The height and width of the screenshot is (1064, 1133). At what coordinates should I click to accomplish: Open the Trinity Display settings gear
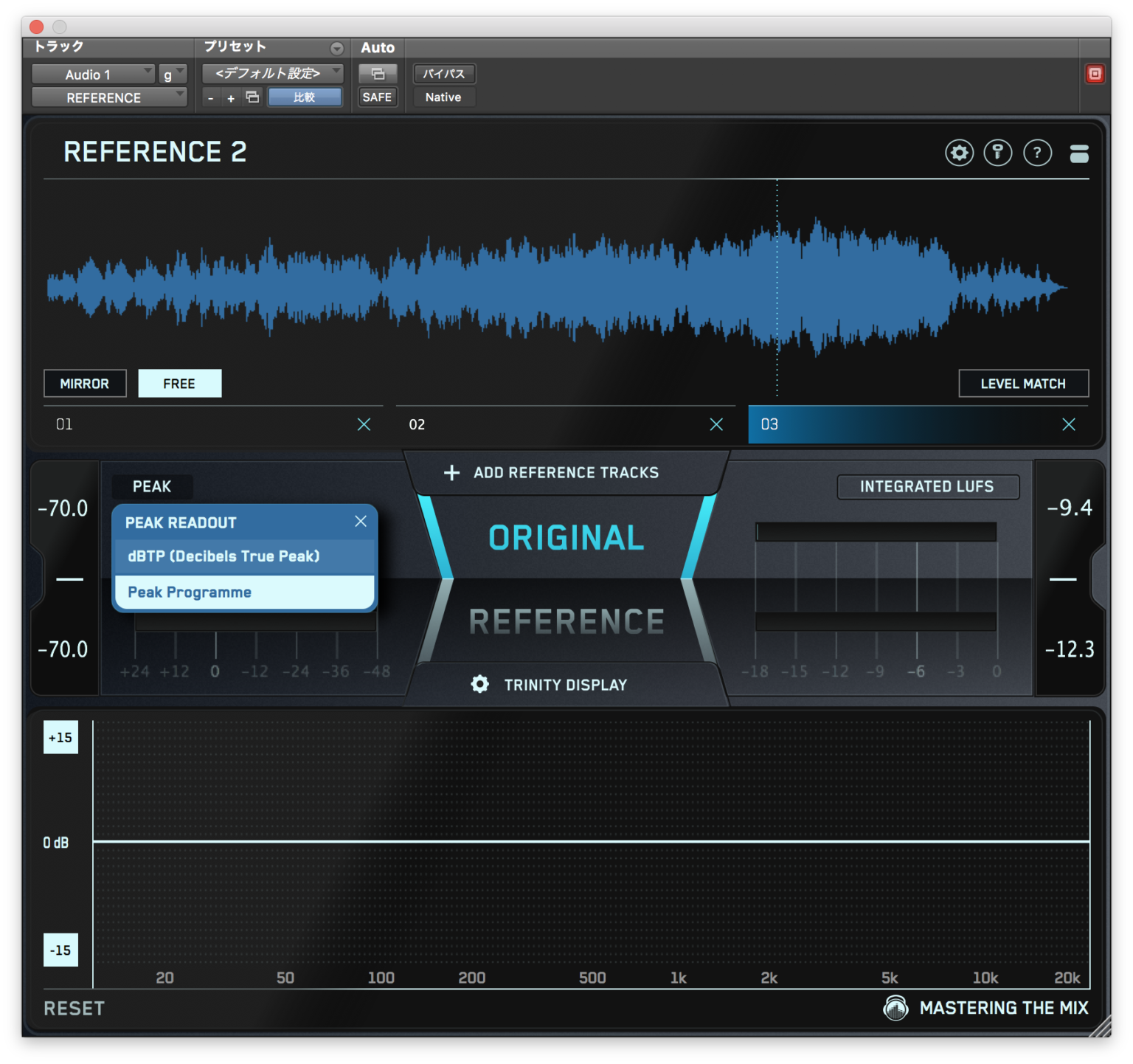coord(479,684)
